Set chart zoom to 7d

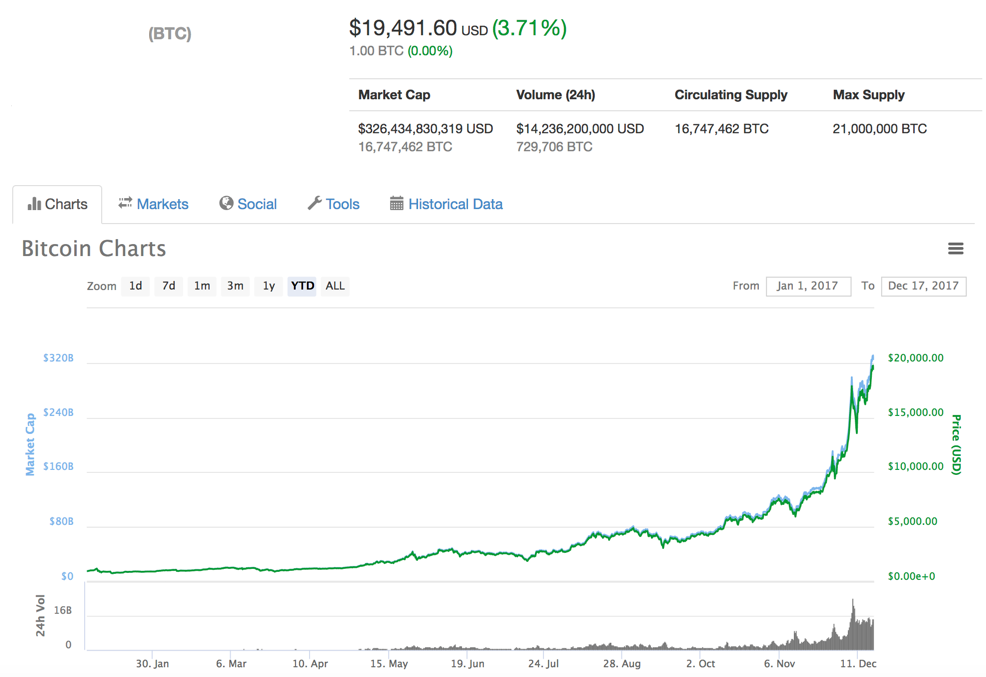coord(169,286)
